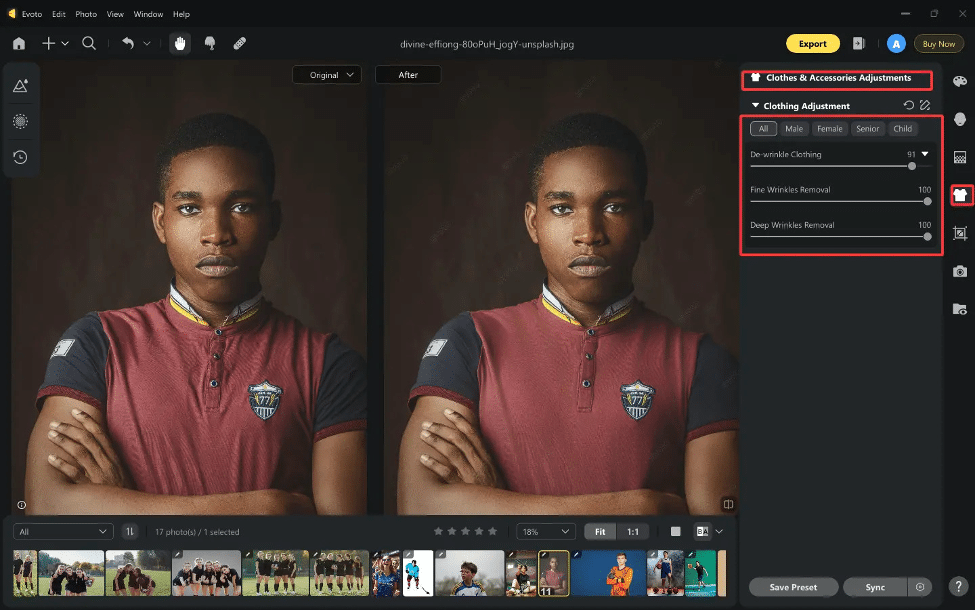
Task: Select the camera adjustments panel icon
Action: (959, 271)
